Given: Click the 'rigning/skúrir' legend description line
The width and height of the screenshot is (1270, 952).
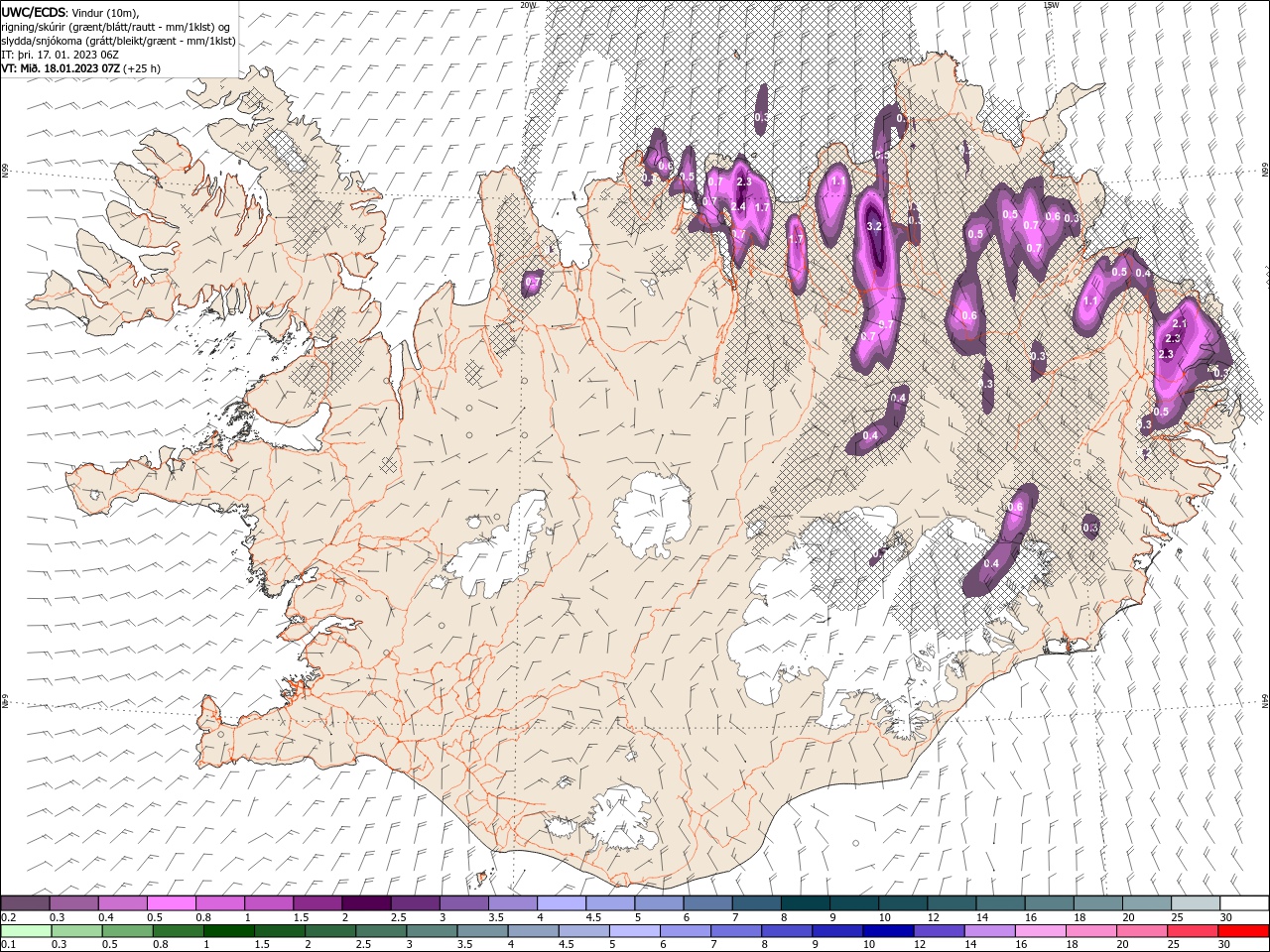Looking at the screenshot, I should coord(116,27).
